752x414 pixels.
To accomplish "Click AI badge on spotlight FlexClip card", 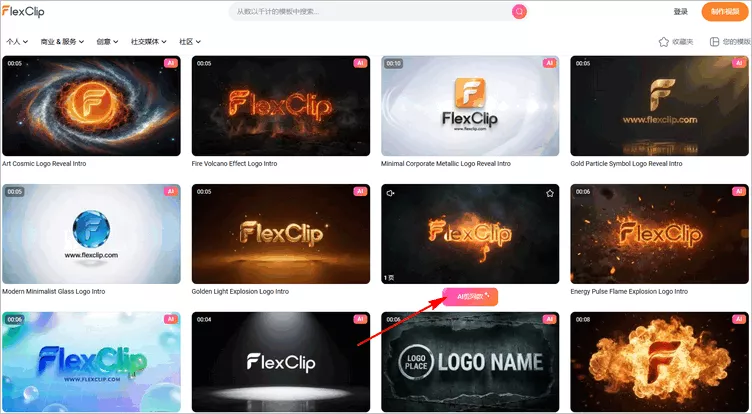I will pos(360,319).
